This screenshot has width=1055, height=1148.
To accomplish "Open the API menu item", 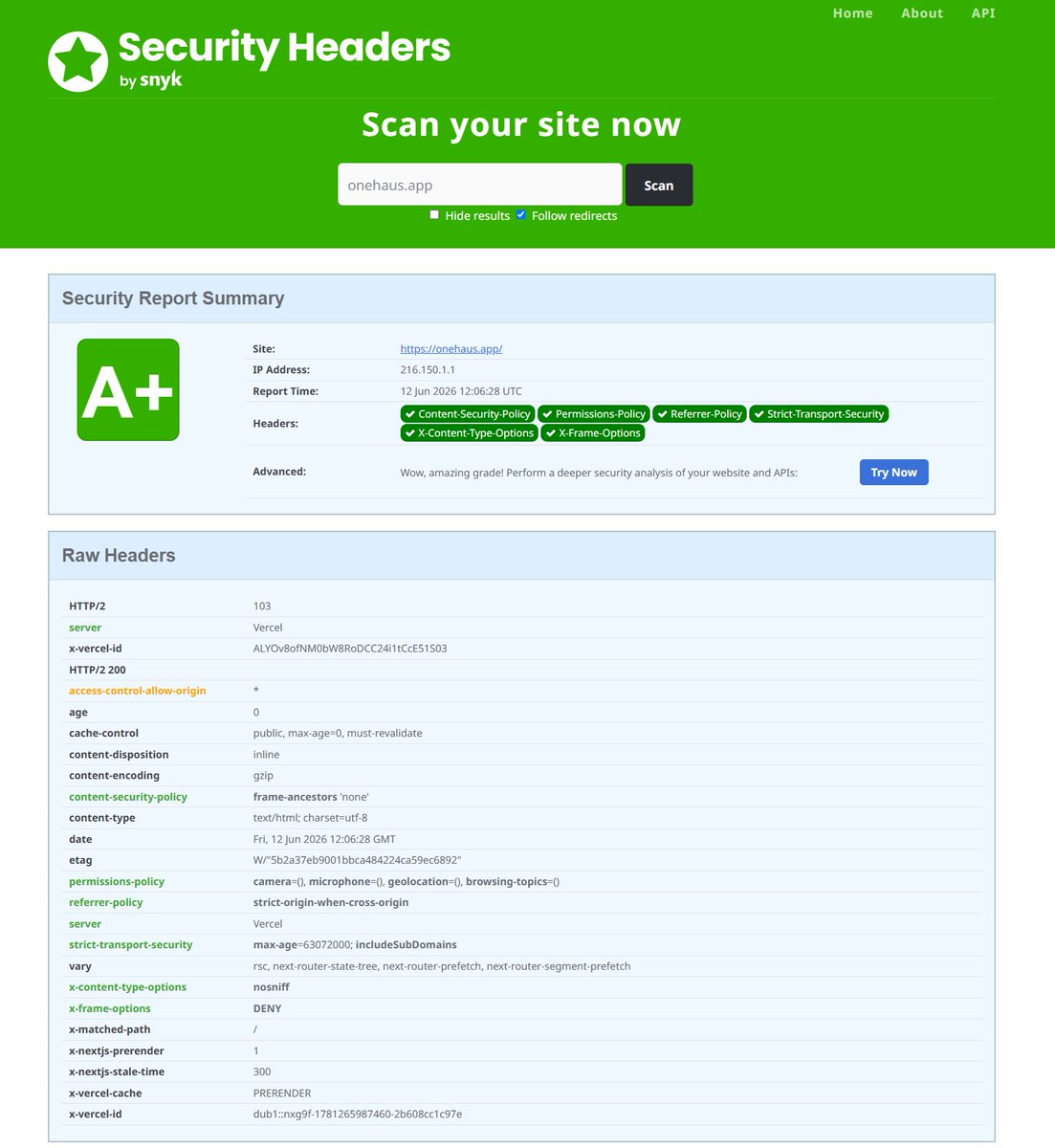I will click(x=983, y=13).
